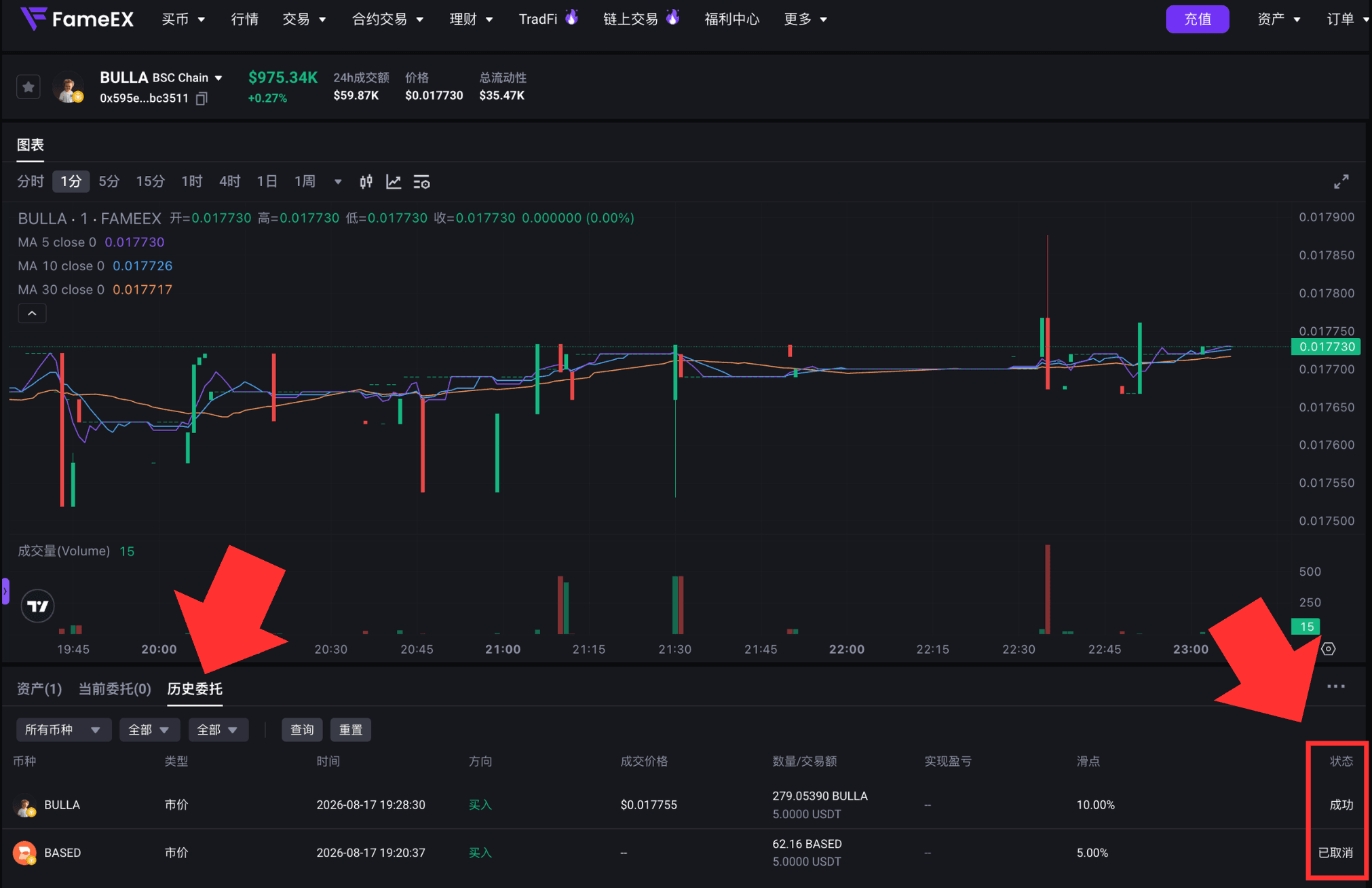Click the 重置 reset button
Screen dimensions: 1372x888
pyautogui.click(x=351, y=730)
